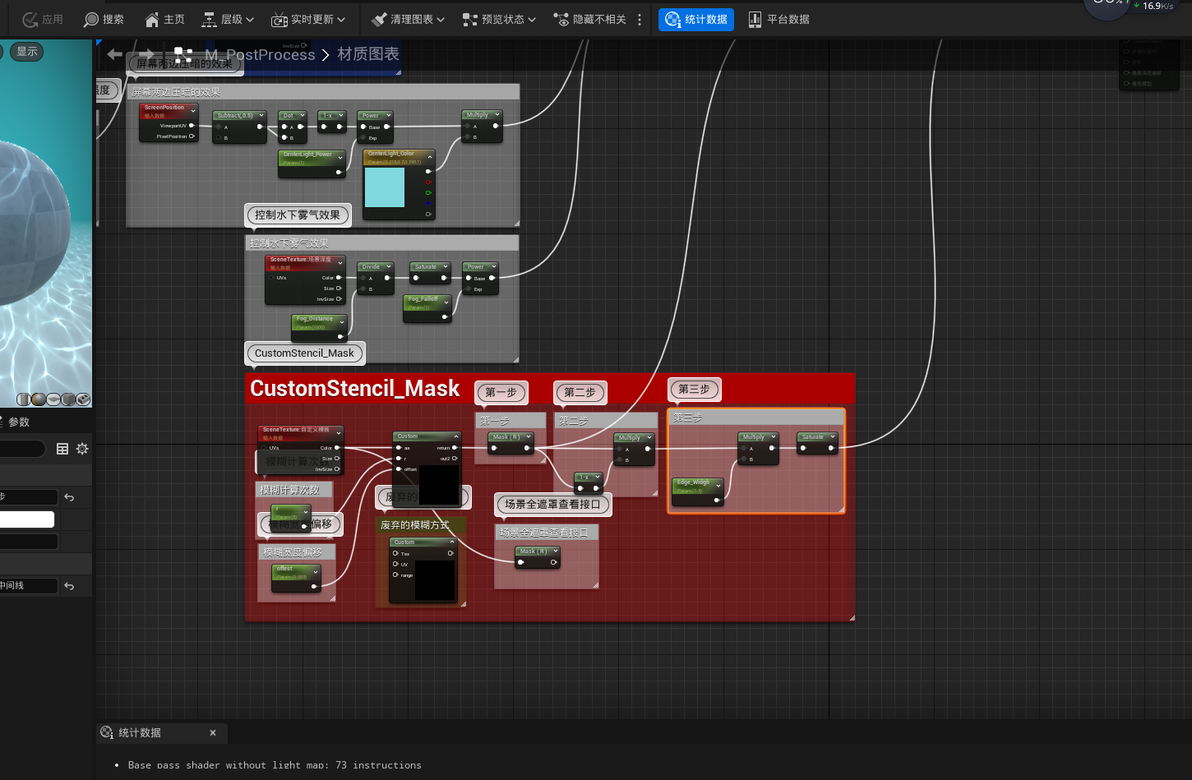Switch to the 参数 (Parameters) tab
This screenshot has height=780, width=1192.
[17, 422]
